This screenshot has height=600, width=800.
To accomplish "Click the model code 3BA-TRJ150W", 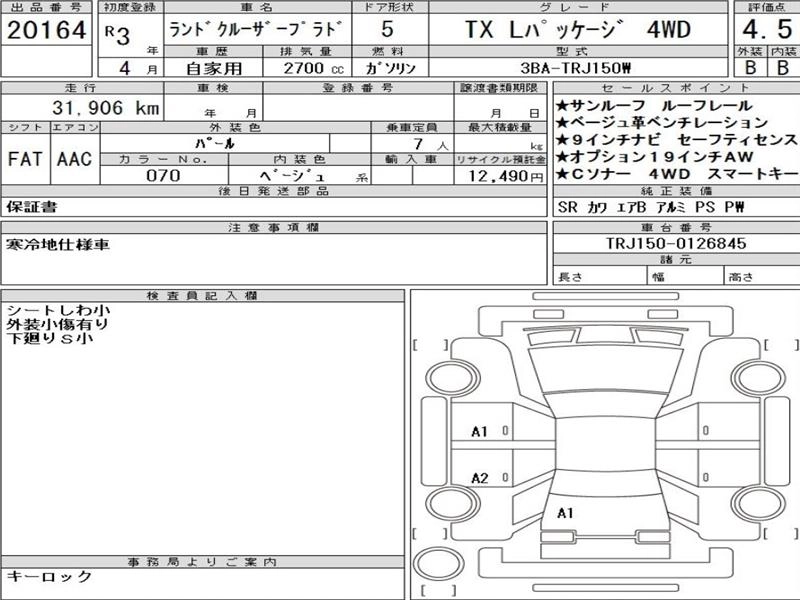I will [576, 68].
